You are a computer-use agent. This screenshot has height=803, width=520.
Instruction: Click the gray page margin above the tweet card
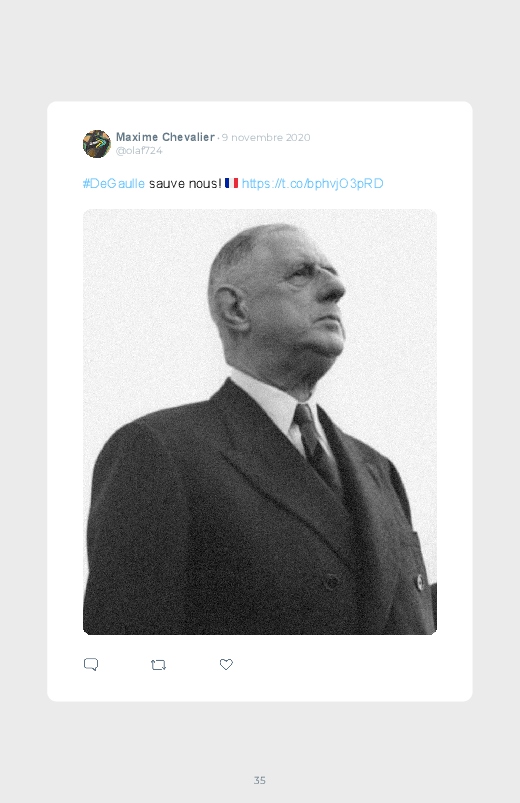(260, 51)
